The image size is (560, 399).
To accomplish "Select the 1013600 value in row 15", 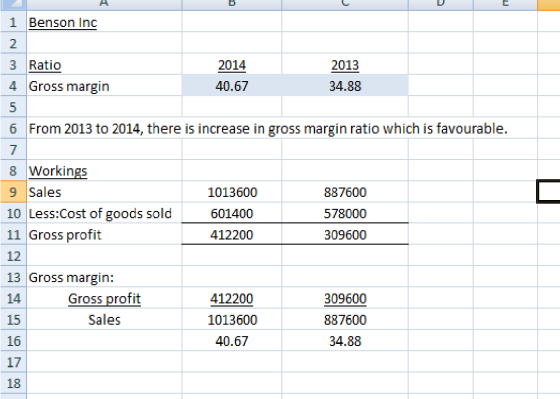I will pos(232,319).
